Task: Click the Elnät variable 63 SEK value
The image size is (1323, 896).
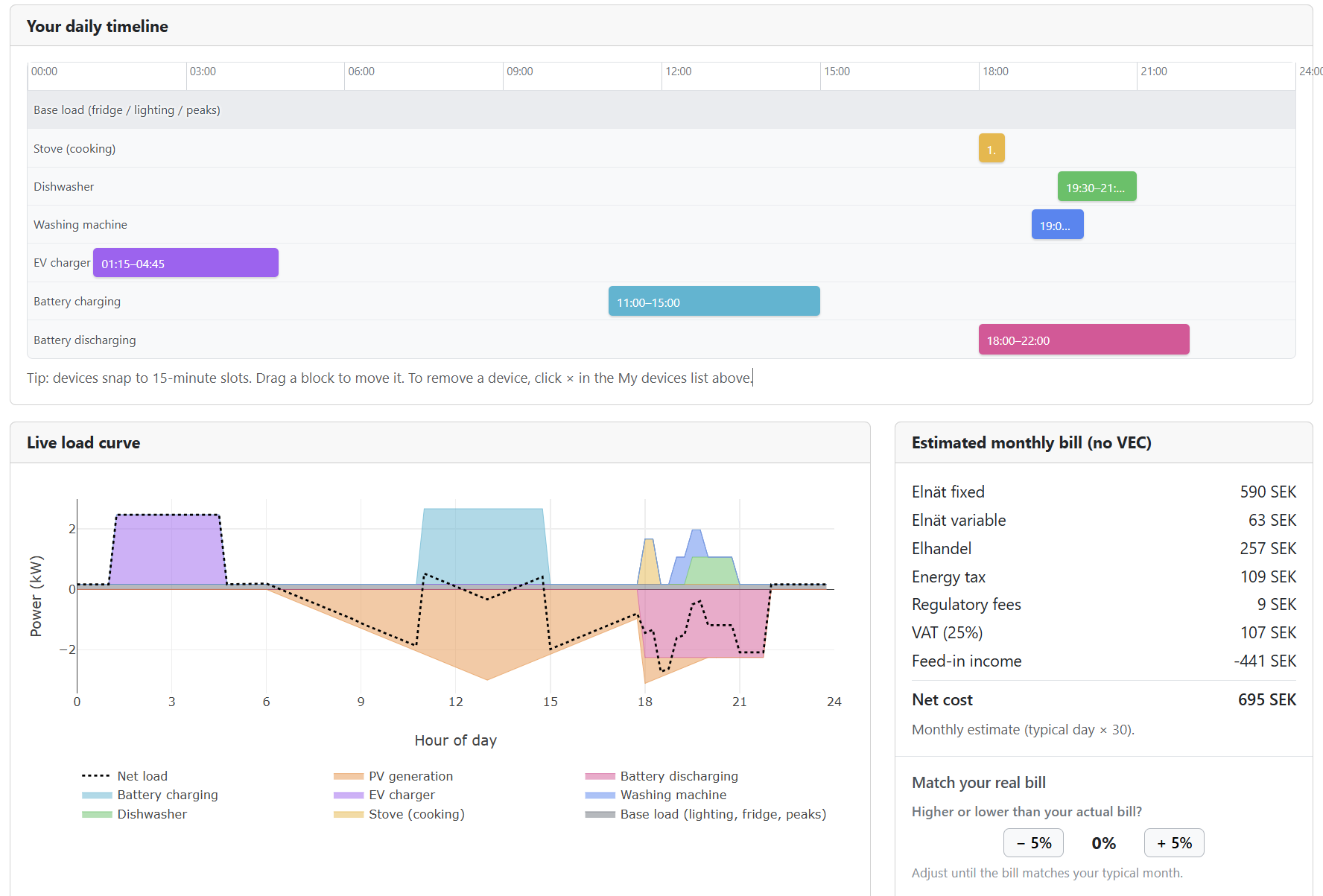Action: (x=1272, y=520)
